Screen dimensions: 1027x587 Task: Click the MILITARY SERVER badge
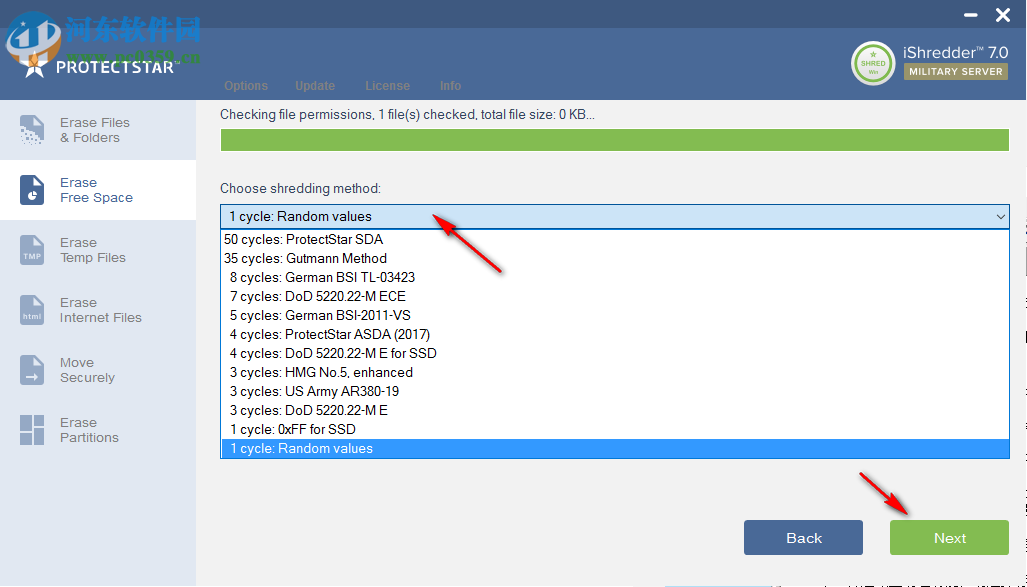pyautogui.click(x=956, y=71)
